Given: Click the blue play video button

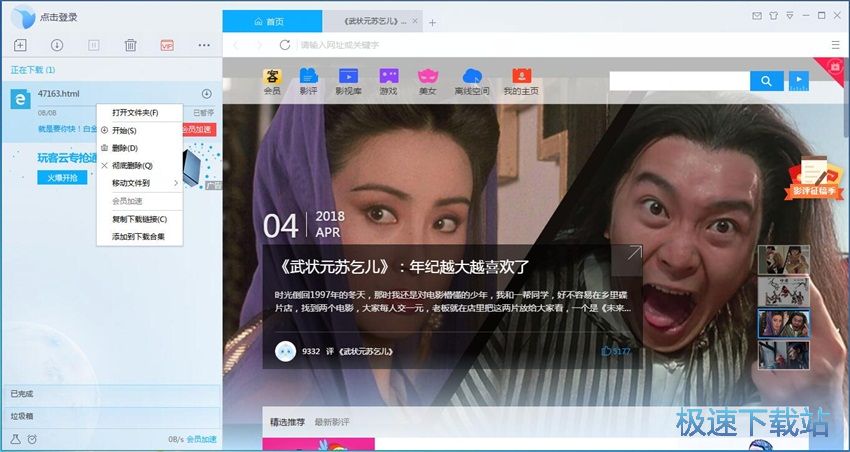Looking at the screenshot, I should (x=799, y=81).
